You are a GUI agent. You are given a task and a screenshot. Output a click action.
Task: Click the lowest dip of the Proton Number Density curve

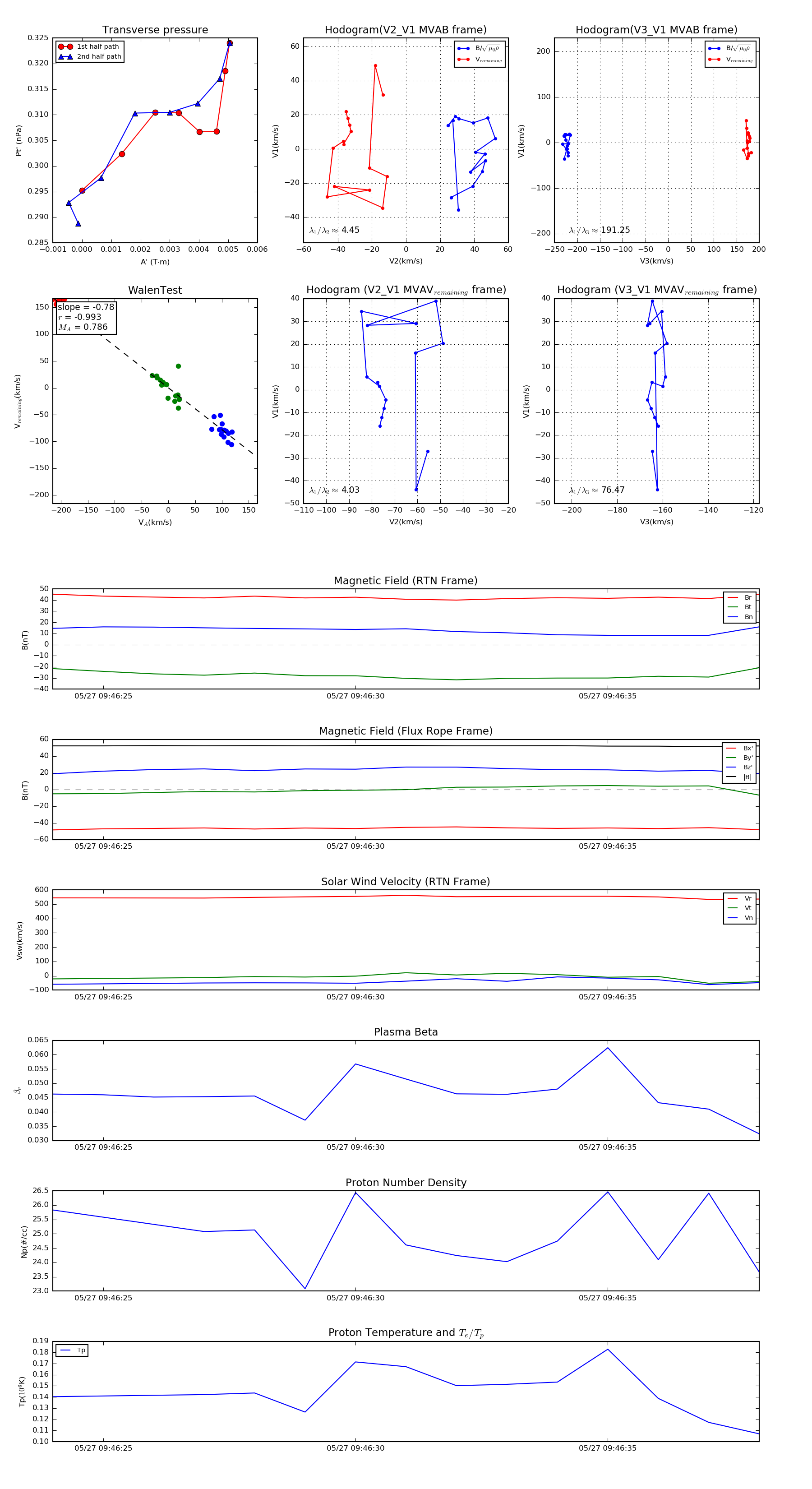point(305,1288)
